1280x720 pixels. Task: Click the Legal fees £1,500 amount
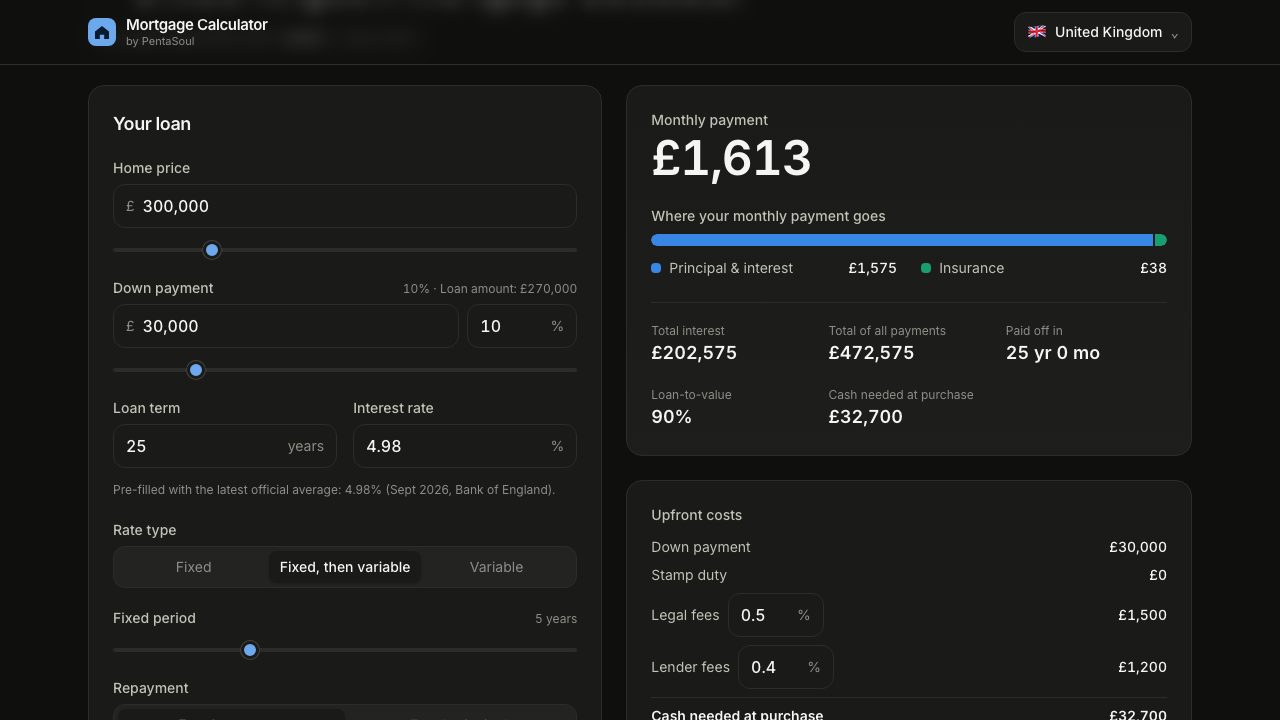pyautogui.click(x=1142, y=615)
